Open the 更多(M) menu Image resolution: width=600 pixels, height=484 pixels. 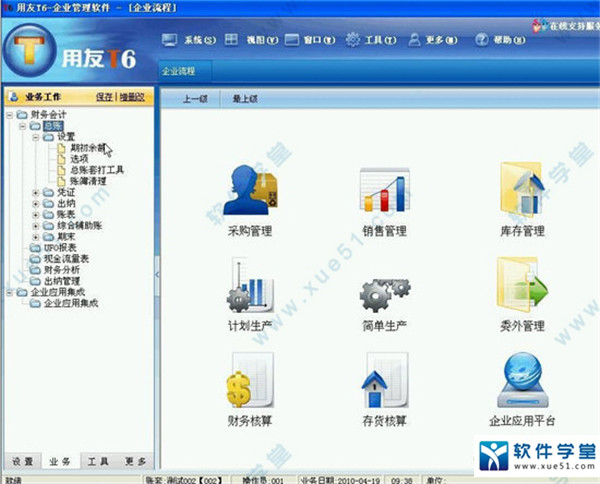tap(442, 40)
